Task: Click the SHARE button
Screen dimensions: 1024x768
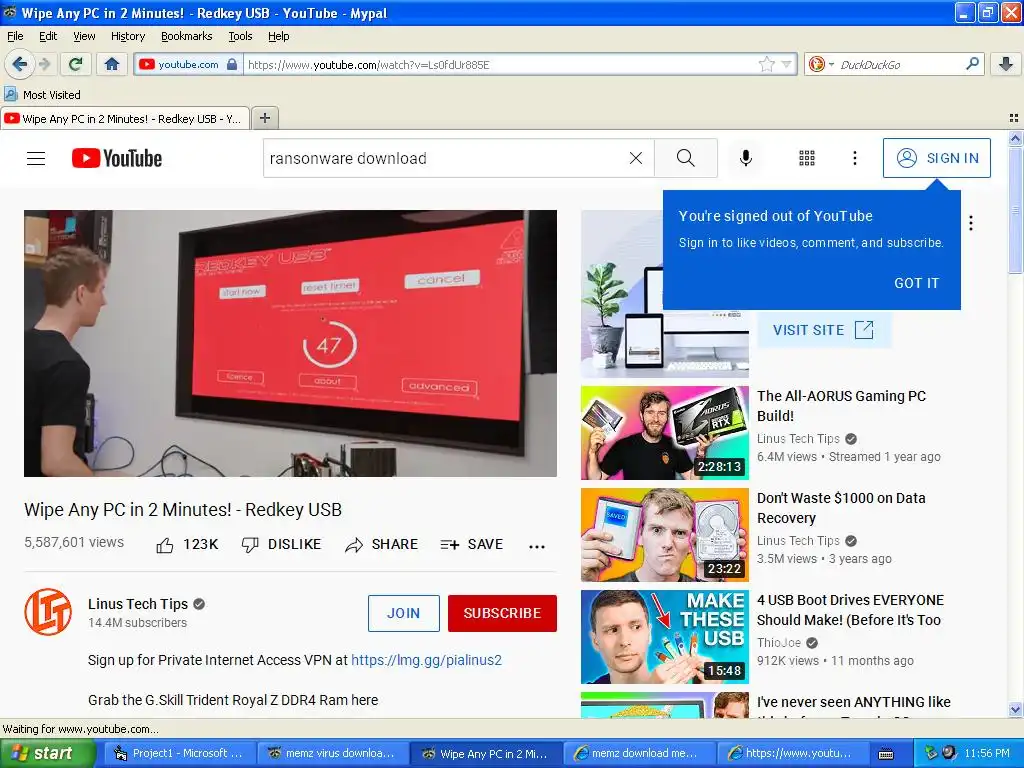Action: coord(382,545)
